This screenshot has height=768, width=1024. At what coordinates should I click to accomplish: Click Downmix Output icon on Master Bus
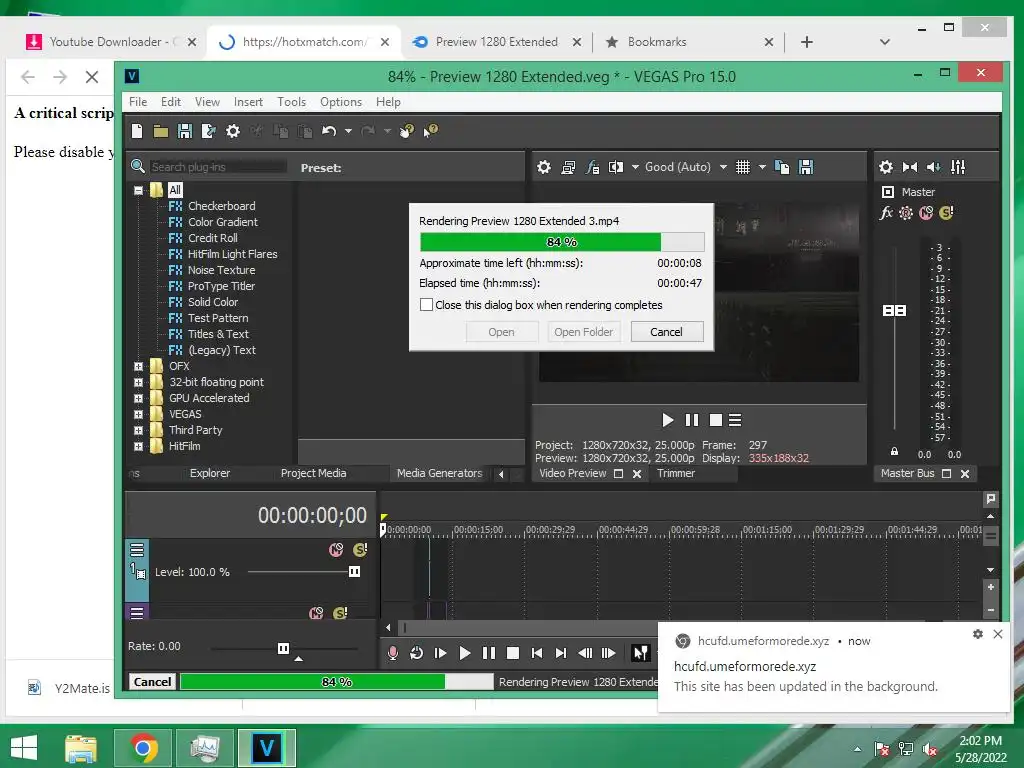coord(910,167)
